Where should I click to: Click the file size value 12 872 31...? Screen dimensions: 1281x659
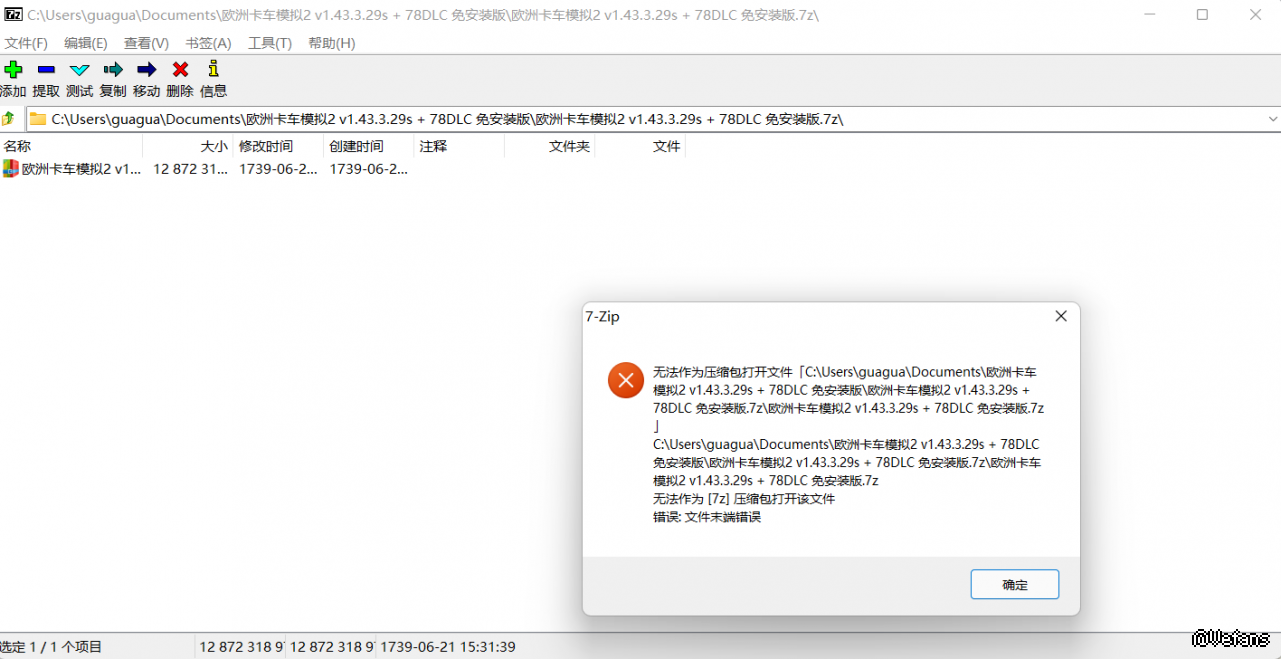(190, 169)
